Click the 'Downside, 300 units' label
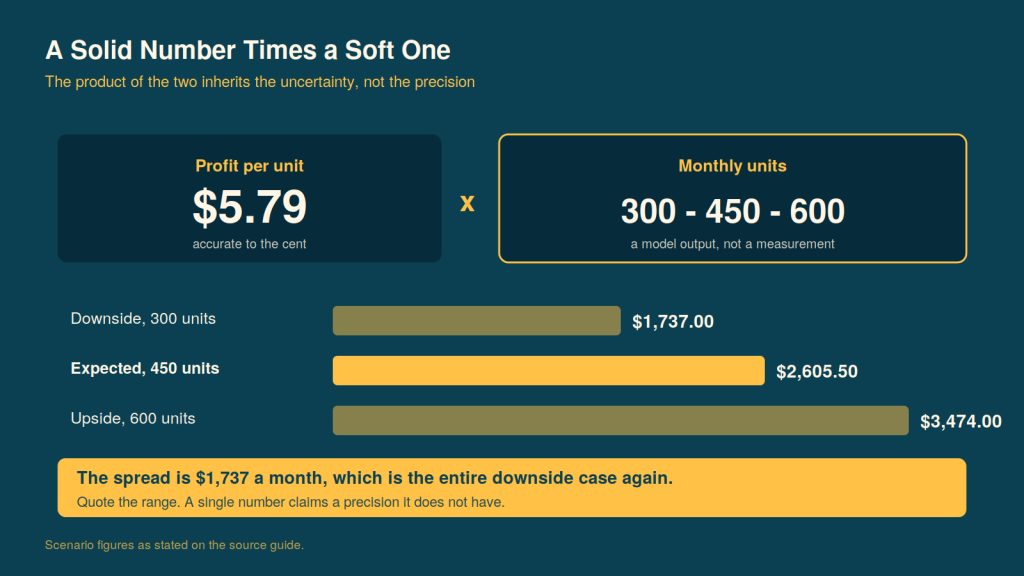This screenshot has width=1024, height=576. coord(143,319)
